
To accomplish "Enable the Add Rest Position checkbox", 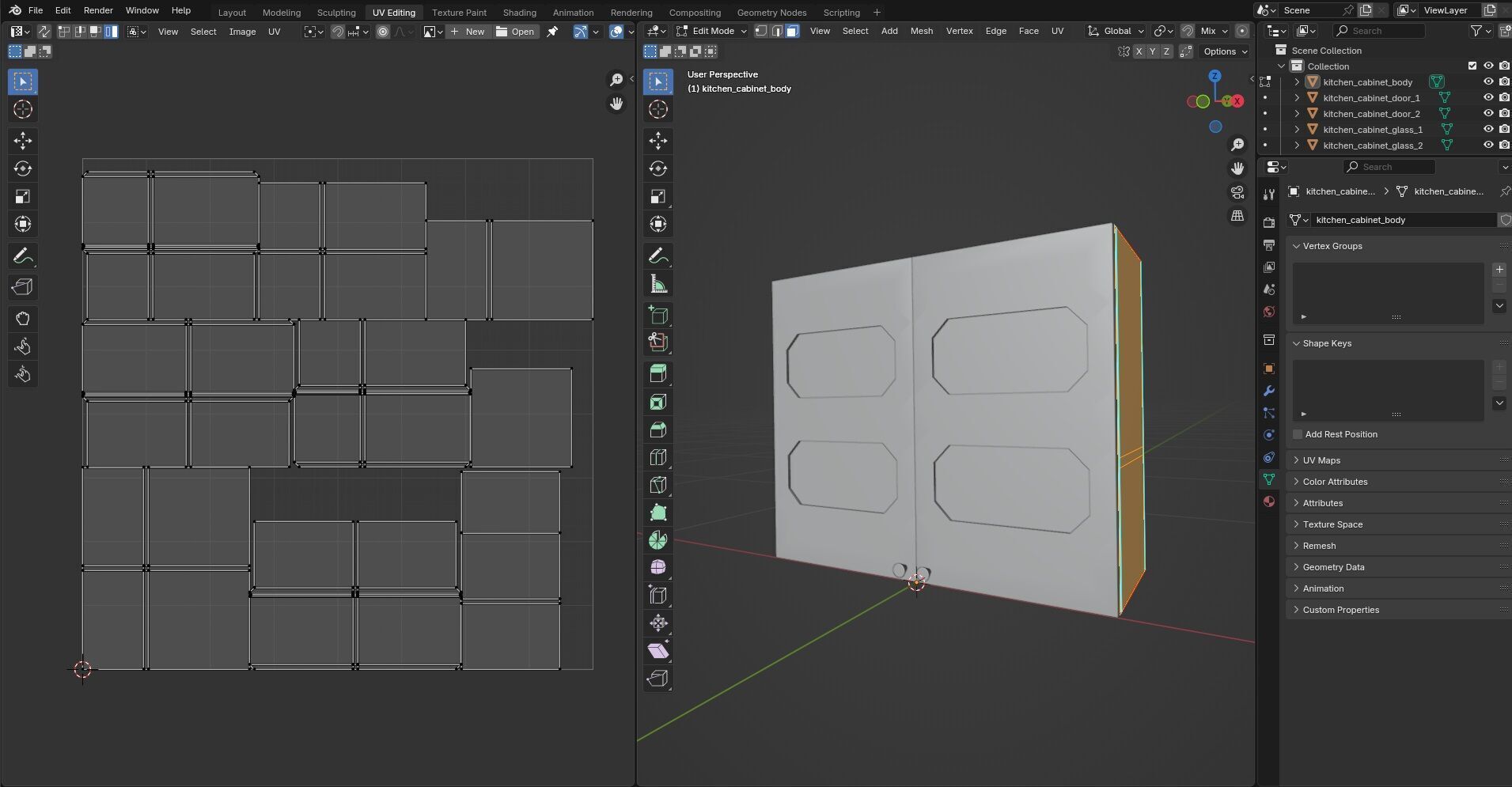I will pos(1298,434).
